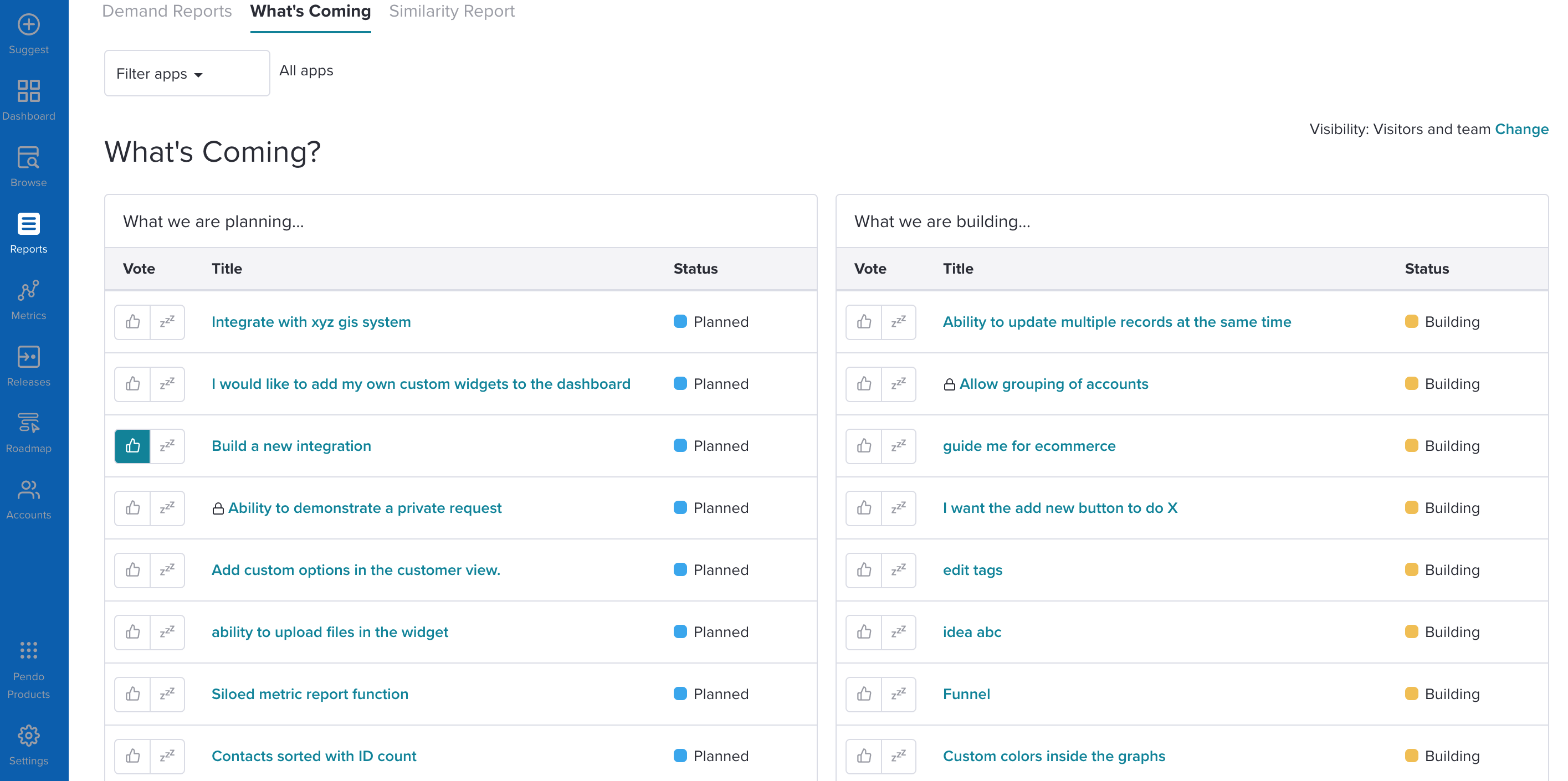Upvote 'Siloed metric report function'
Viewport: 1568px width, 781px height.
[x=132, y=695]
